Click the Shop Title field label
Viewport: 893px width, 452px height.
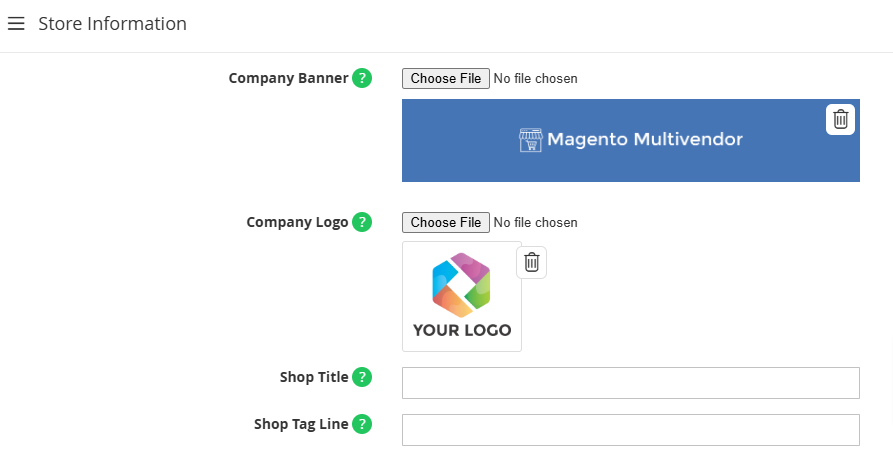tap(314, 377)
